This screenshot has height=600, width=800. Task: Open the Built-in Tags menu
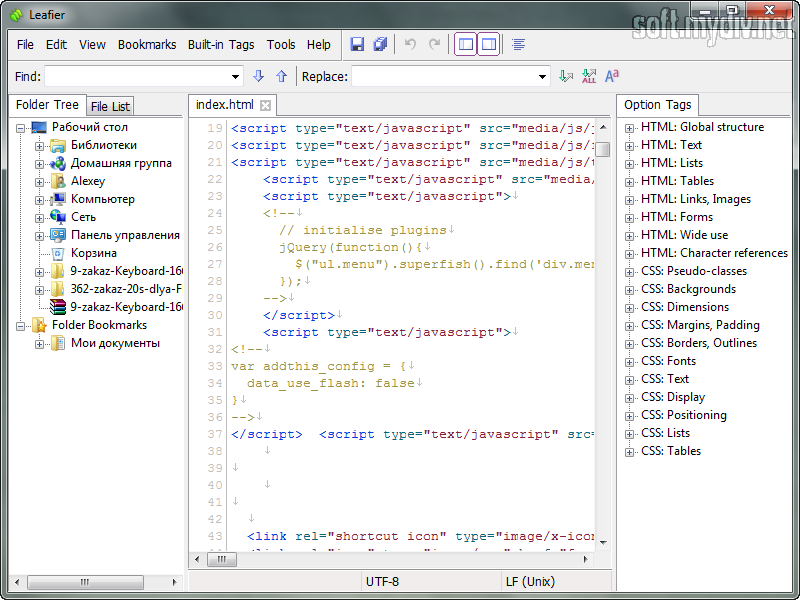pyautogui.click(x=221, y=44)
